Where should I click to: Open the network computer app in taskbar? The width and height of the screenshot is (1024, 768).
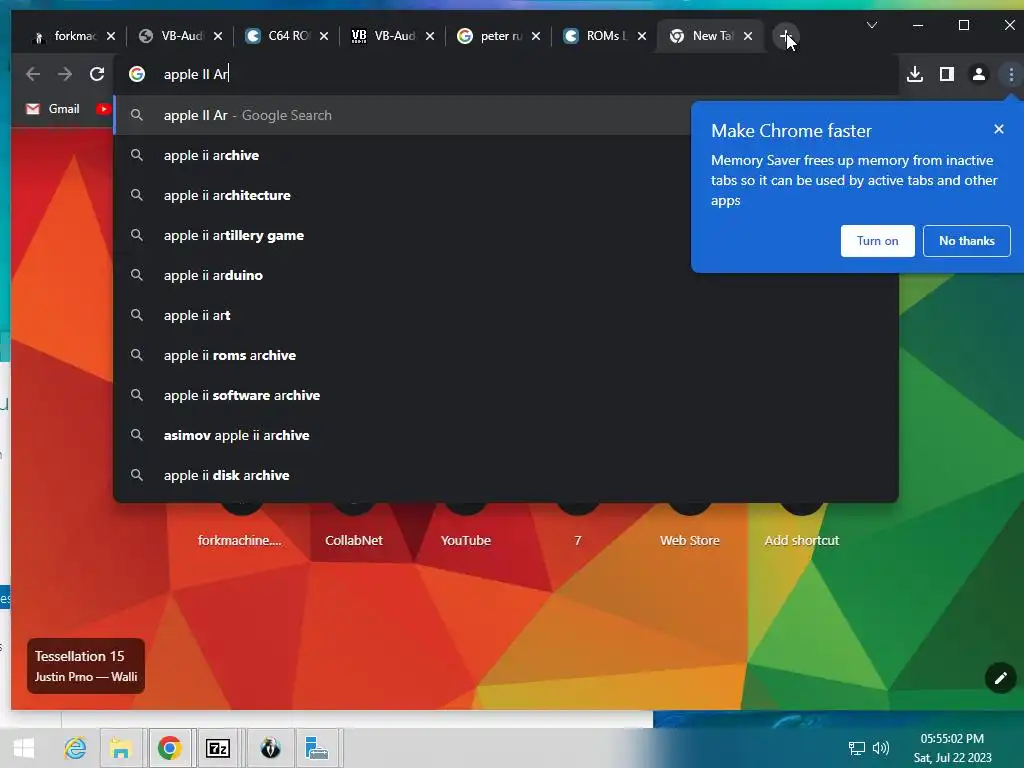(x=317, y=748)
